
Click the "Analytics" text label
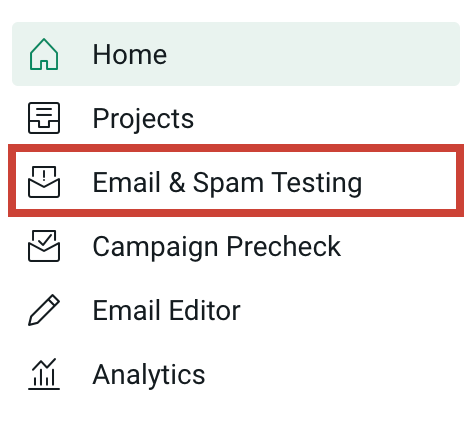coord(149,375)
